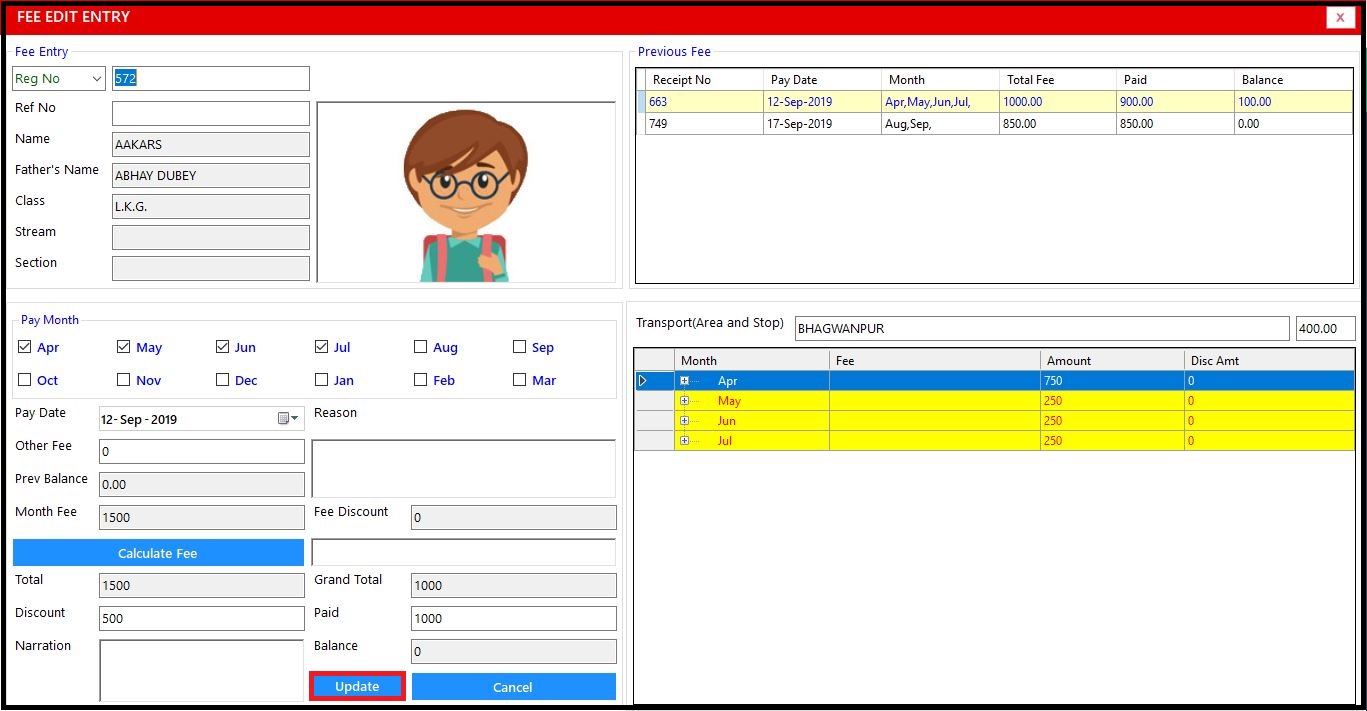The width and height of the screenshot is (1367, 711).
Task: Tick the Sep pay month checkbox
Action: click(519, 347)
